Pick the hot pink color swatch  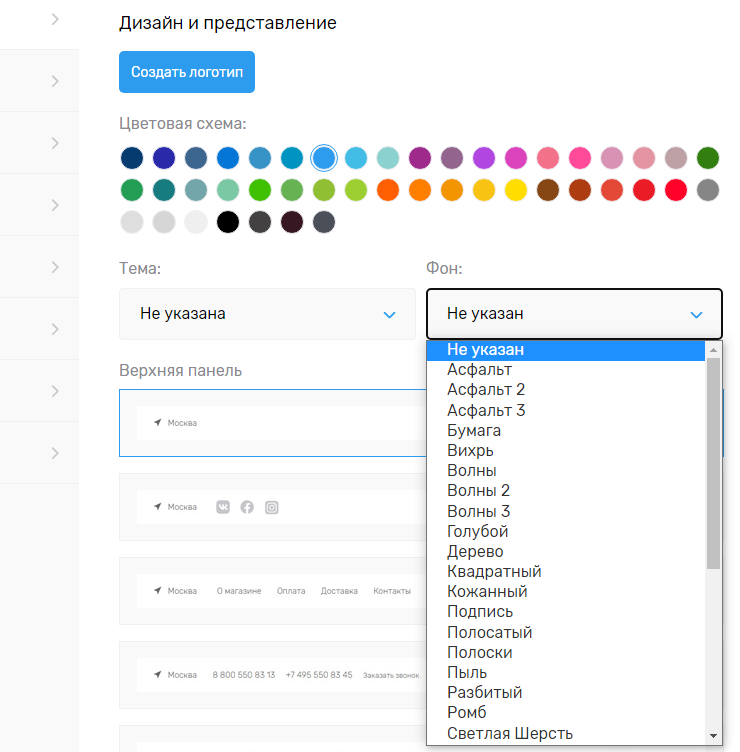coord(580,158)
